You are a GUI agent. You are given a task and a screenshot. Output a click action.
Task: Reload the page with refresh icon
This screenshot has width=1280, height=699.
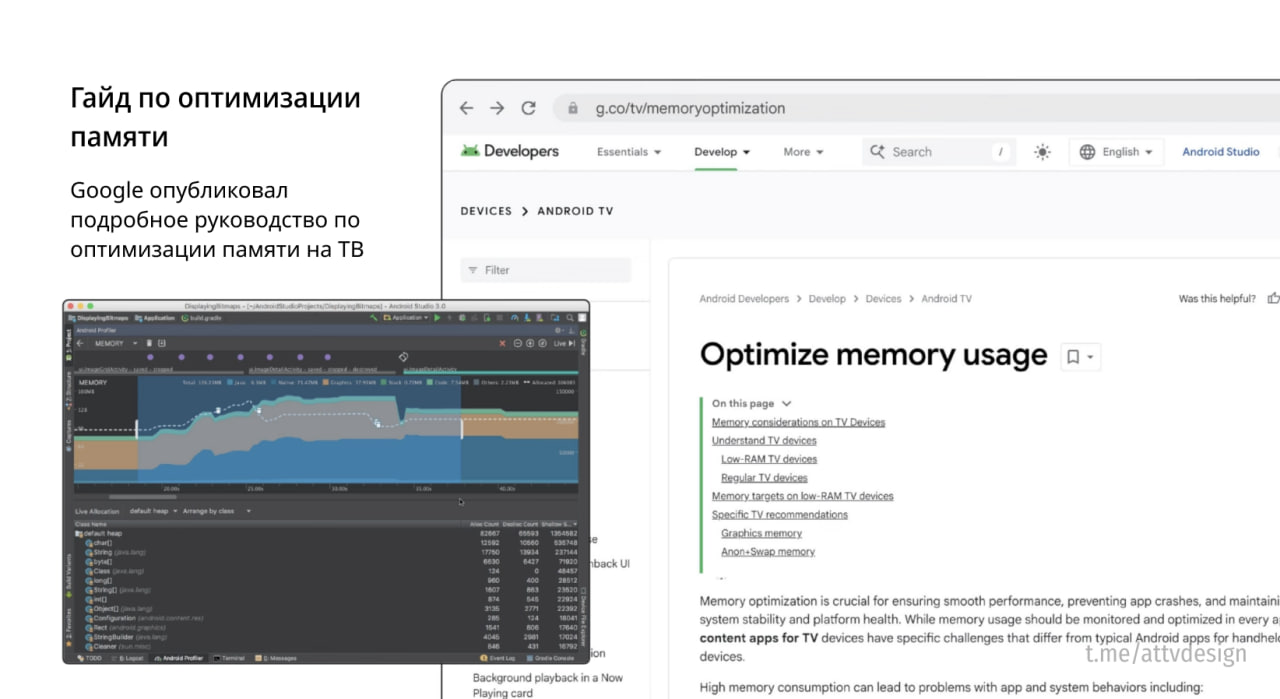click(x=529, y=108)
